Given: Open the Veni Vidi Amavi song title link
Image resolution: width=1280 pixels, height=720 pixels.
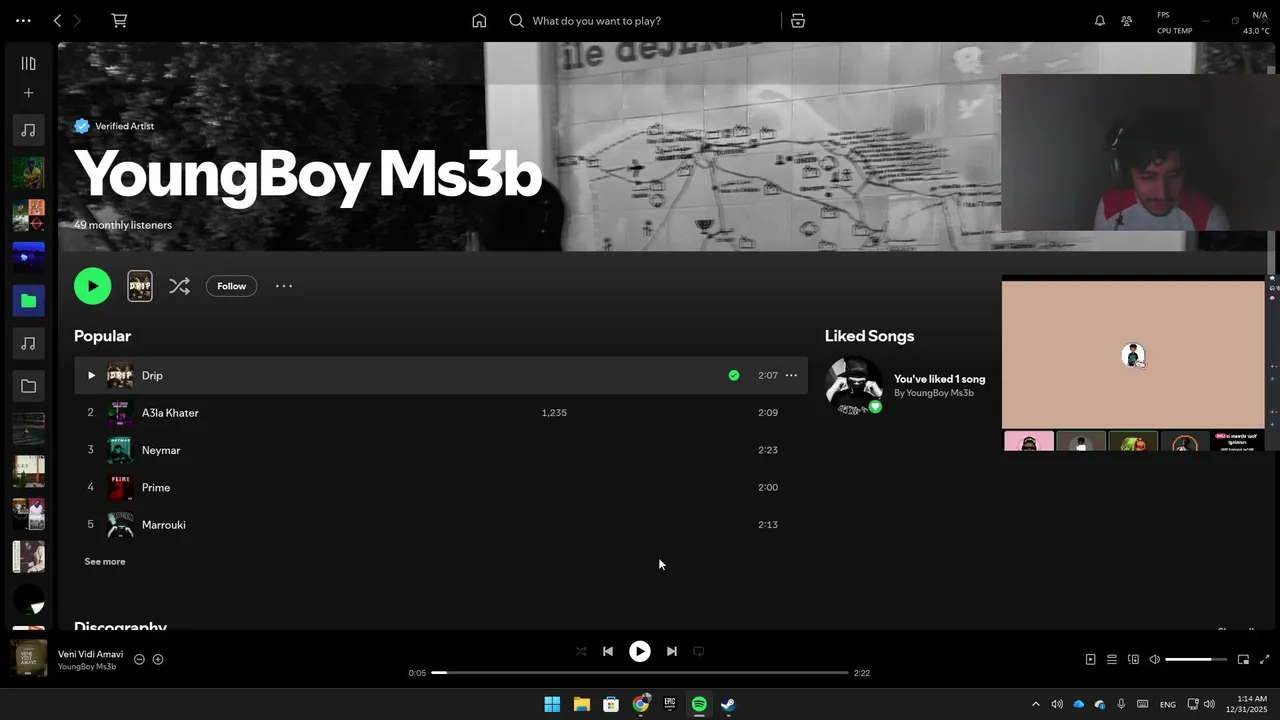Looking at the screenshot, I should (x=90, y=654).
